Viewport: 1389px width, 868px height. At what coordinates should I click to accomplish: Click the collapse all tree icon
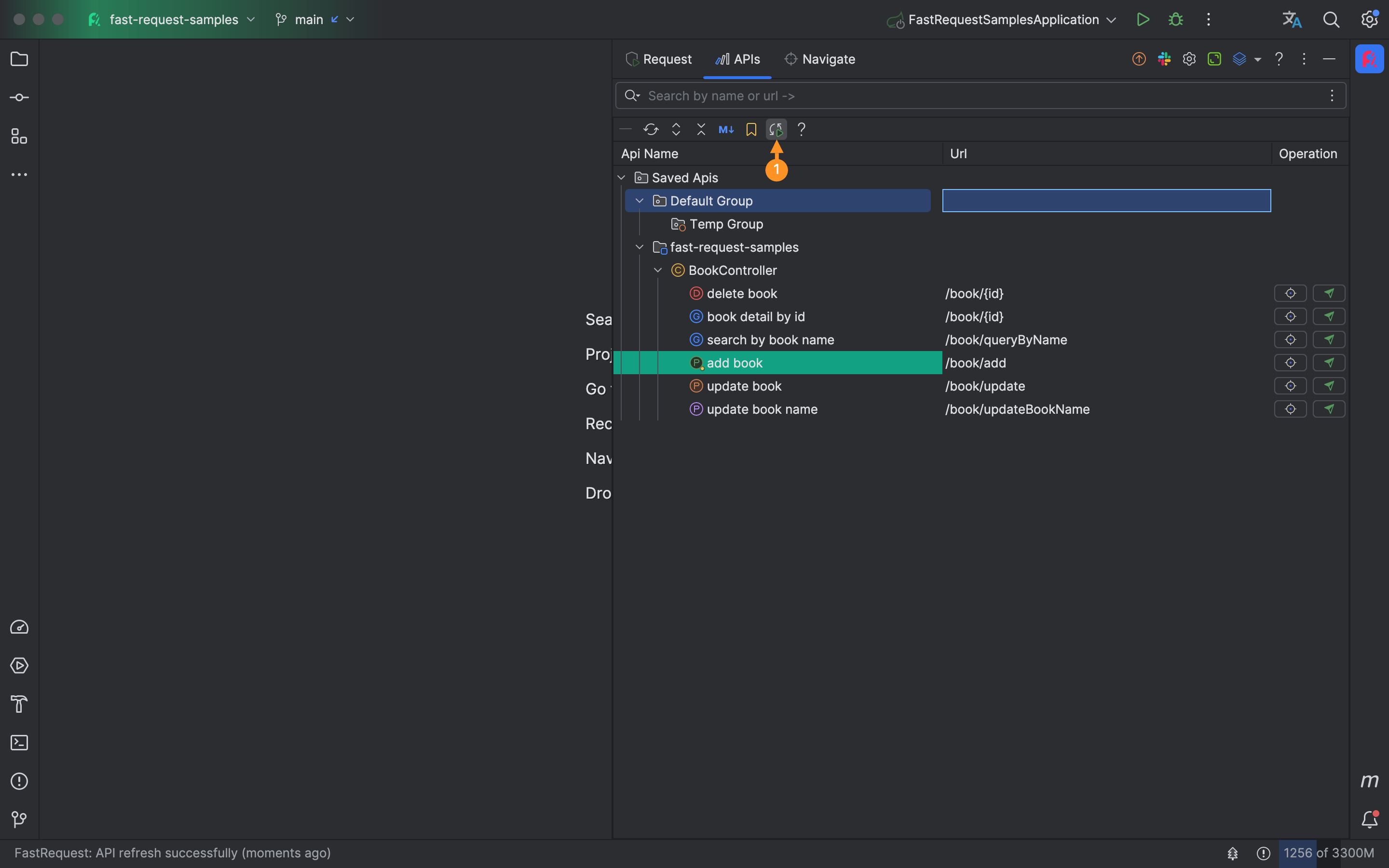pyautogui.click(x=701, y=129)
